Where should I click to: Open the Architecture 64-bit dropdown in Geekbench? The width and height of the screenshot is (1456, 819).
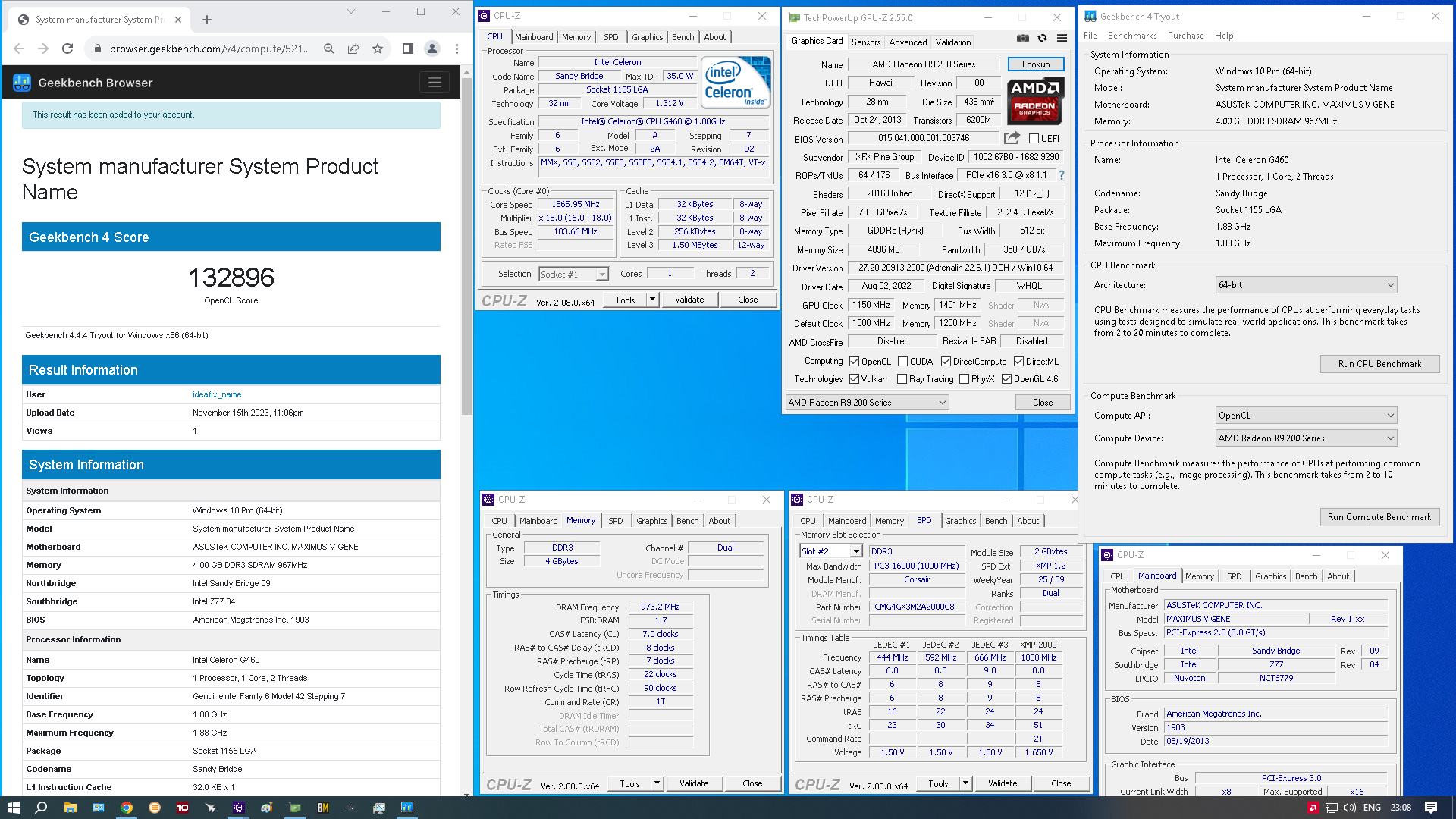1306,285
